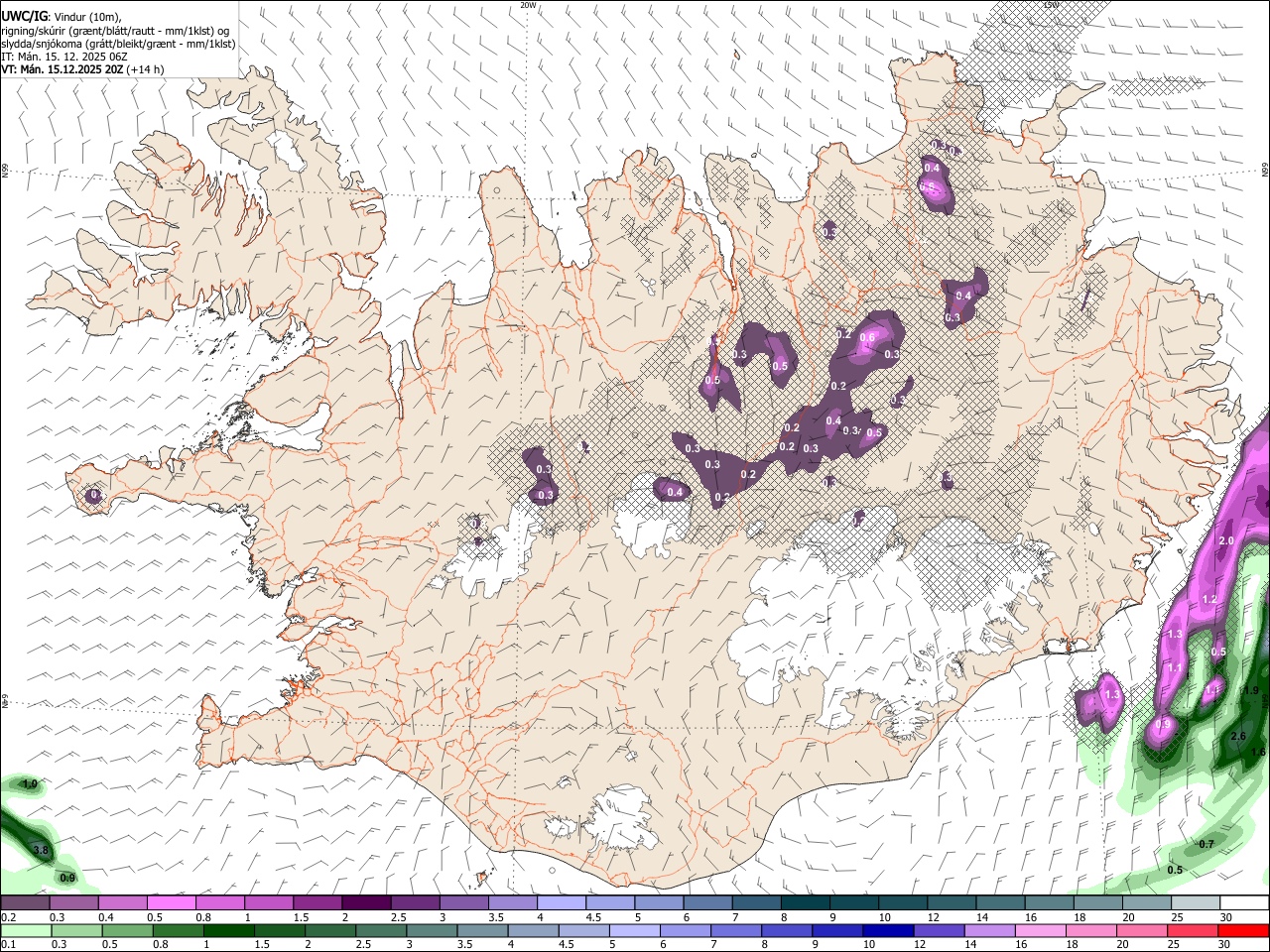
Task: Pick the rain legend swatch between 7 and 8
Action: click(x=738, y=931)
